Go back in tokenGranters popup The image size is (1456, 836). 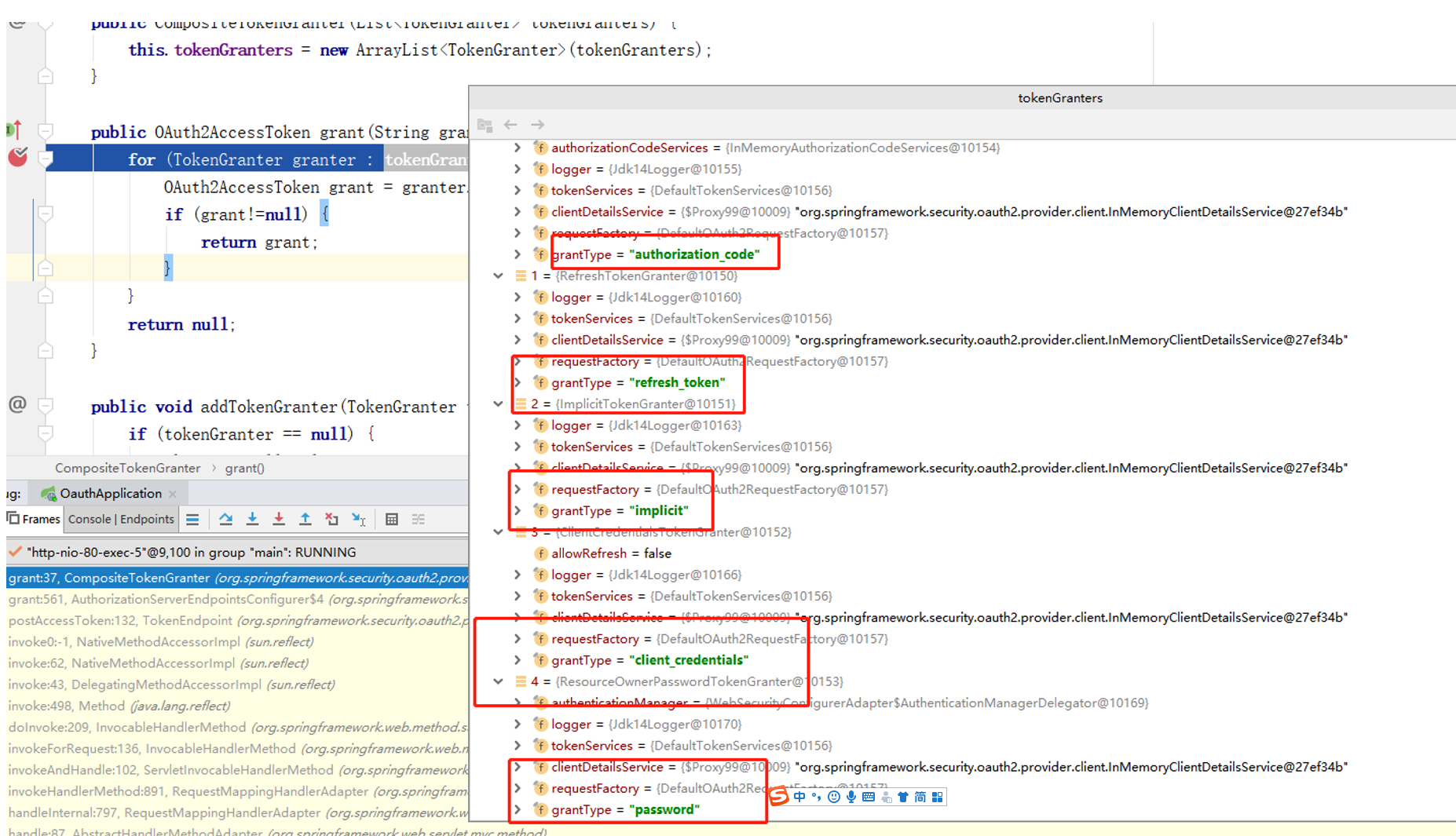point(510,125)
